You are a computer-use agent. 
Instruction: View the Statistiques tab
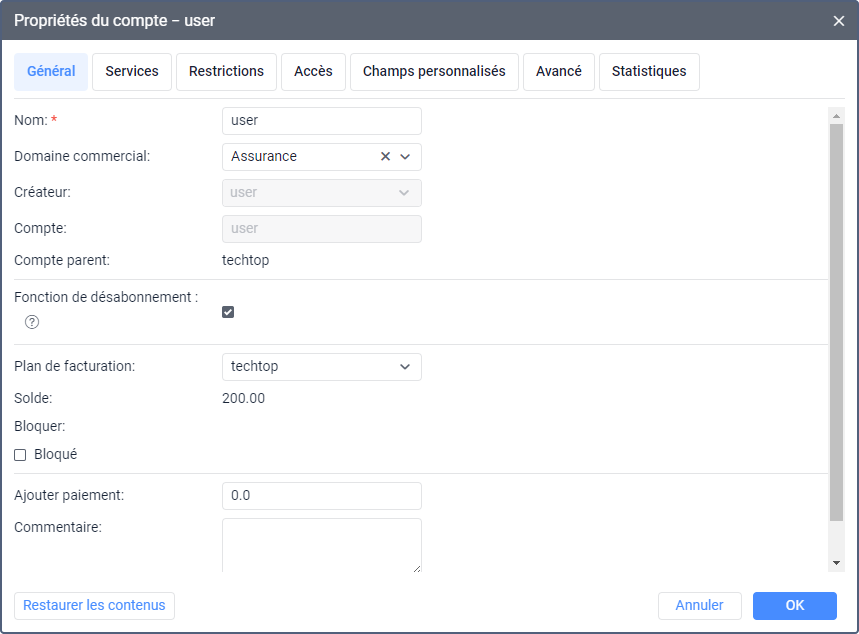tap(649, 72)
